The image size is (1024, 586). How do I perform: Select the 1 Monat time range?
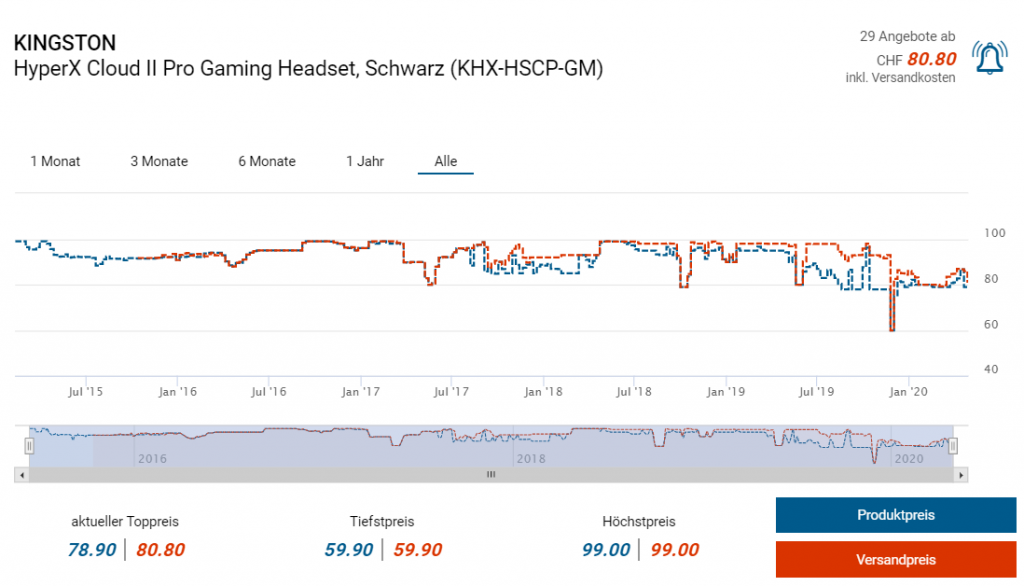56,161
